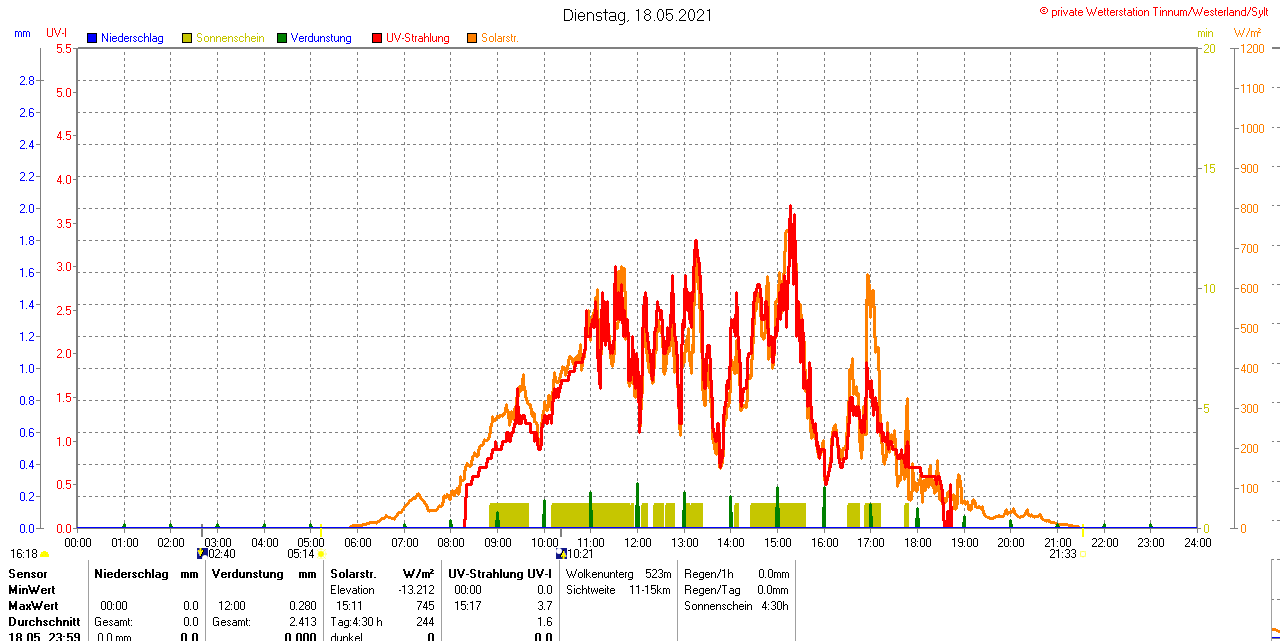Click the green Verdunstung legend square
Screen dimensions: 1280x641
click(282, 38)
